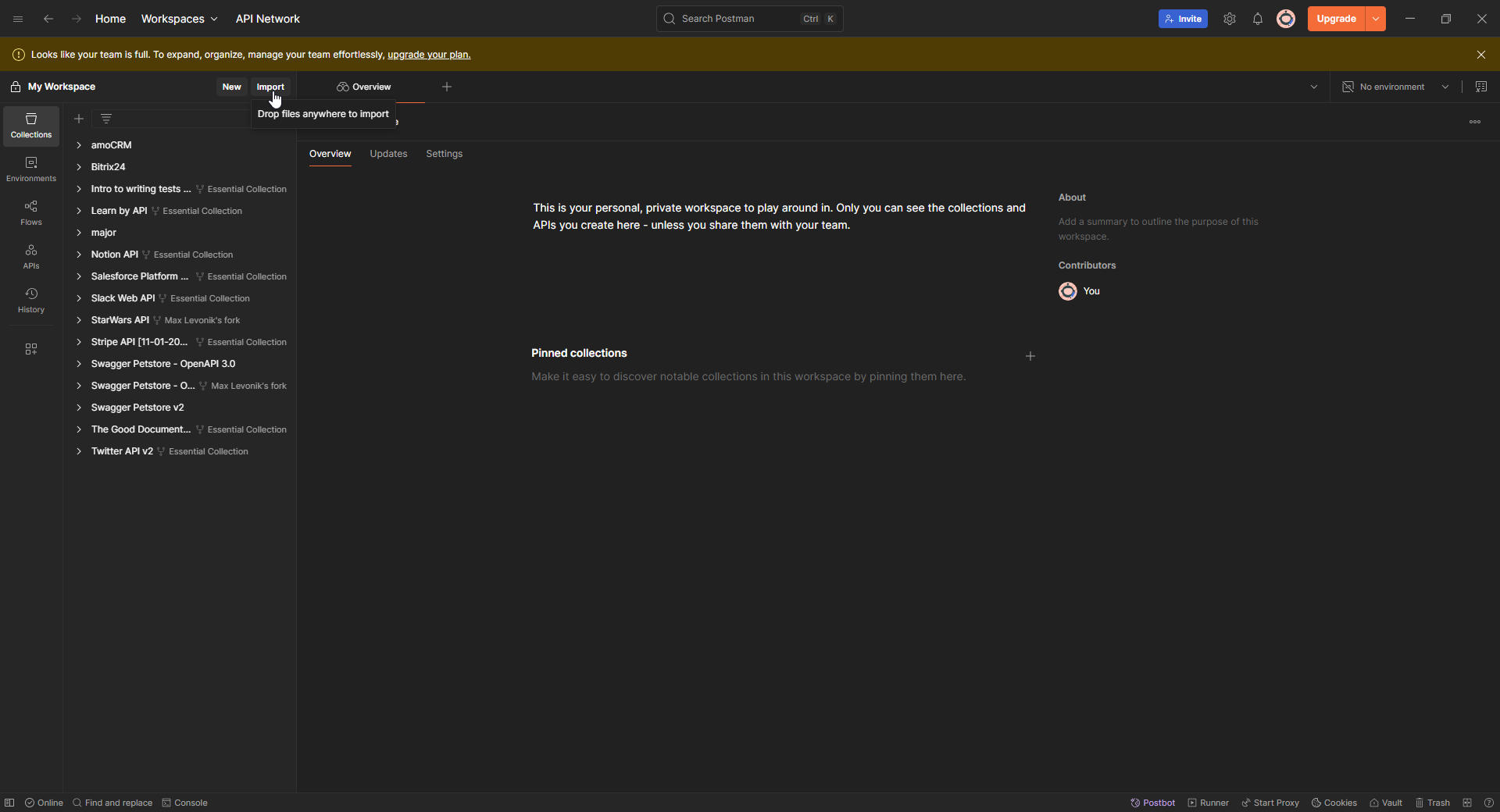This screenshot has height=812, width=1500.
Task: Toggle the sidebar from status bar
Action: [x=9, y=803]
